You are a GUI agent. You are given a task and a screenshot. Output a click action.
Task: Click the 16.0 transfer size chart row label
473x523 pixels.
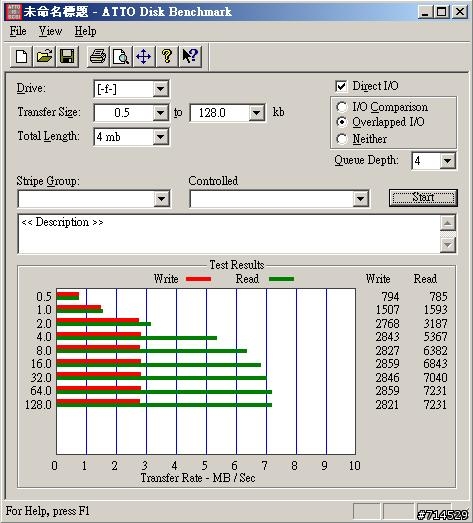pos(41,364)
